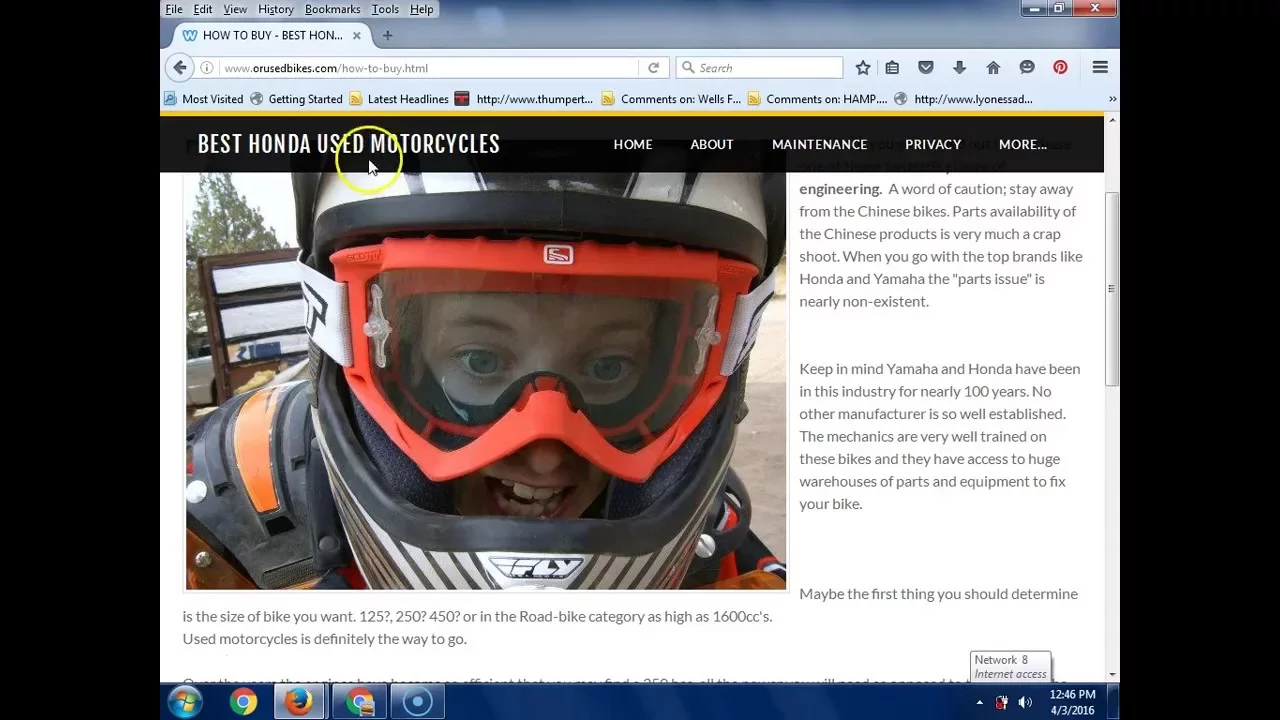The width and height of the screenshot is (1280, 720).
Task: Switch to Firefox in the taskbar
Action: tap(299, 702)
